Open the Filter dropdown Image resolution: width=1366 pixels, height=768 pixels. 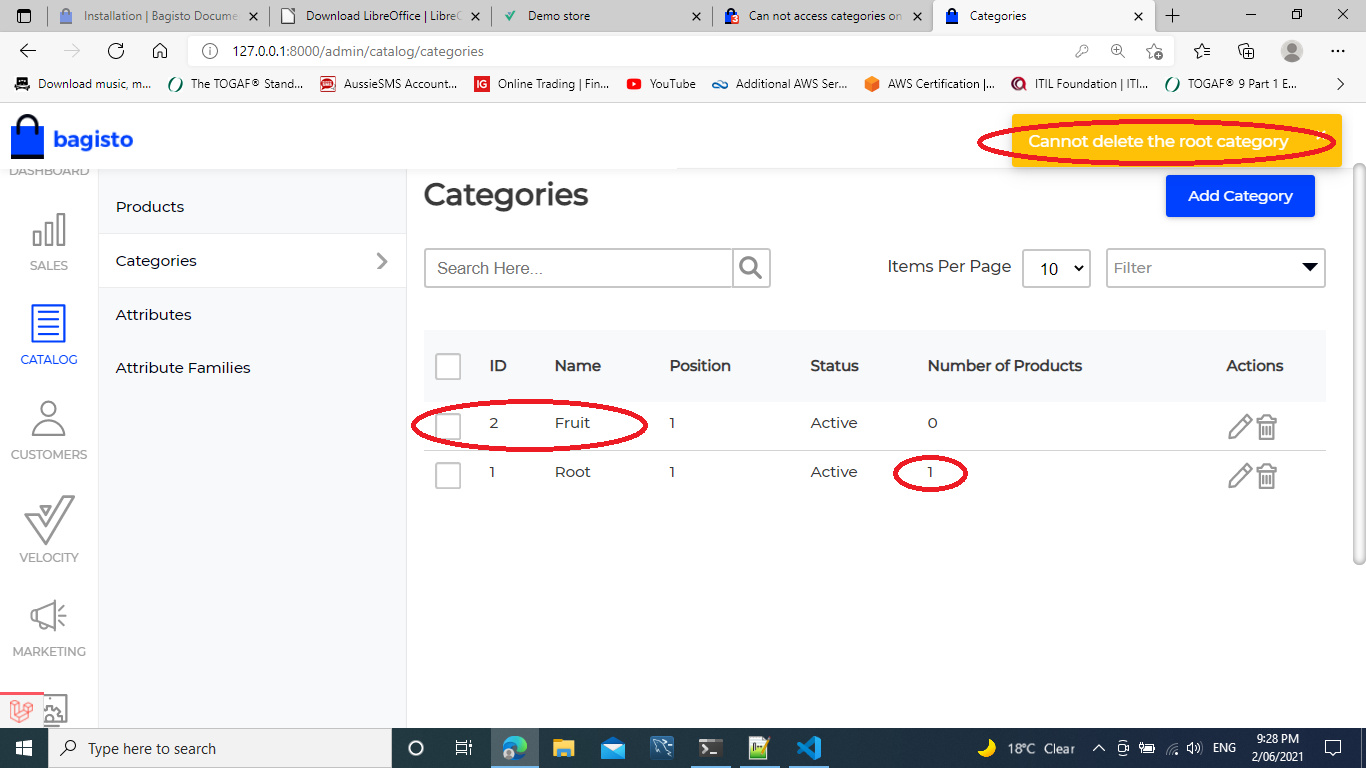point(1215,268)
